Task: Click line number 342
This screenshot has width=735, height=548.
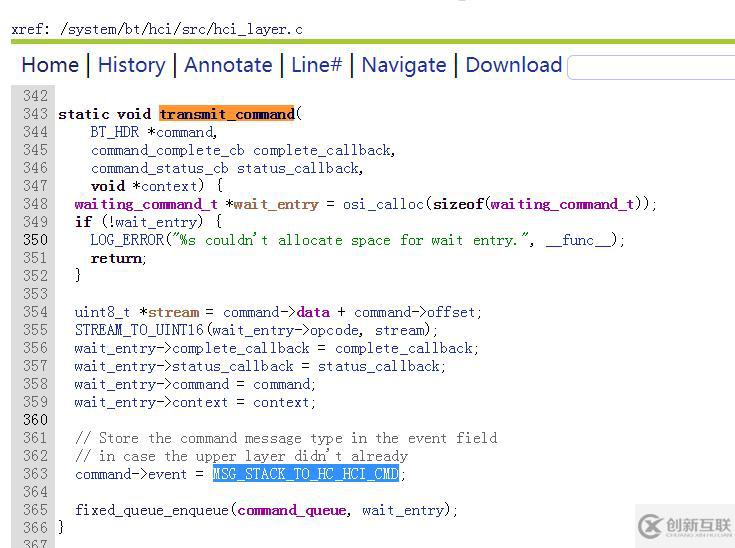Action: point(36,96)
